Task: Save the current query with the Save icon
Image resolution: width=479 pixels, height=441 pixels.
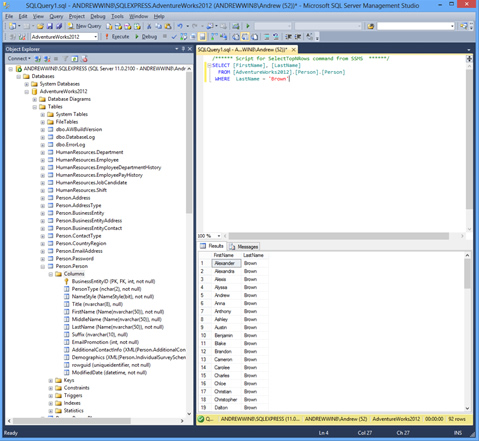Action: click(x=50, y=26)
